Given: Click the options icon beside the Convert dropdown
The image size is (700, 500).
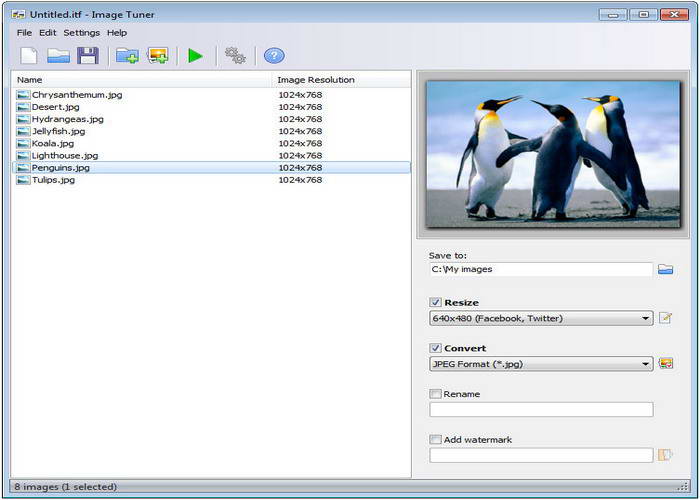Looking at the screenshot, I should pyautogui.click(x=666, y=363).
